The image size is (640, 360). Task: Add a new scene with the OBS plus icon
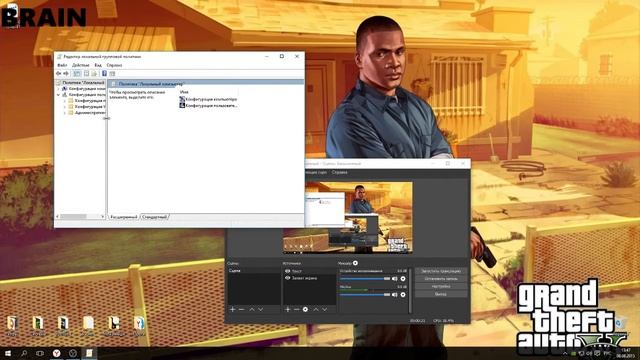pos(232,309)
